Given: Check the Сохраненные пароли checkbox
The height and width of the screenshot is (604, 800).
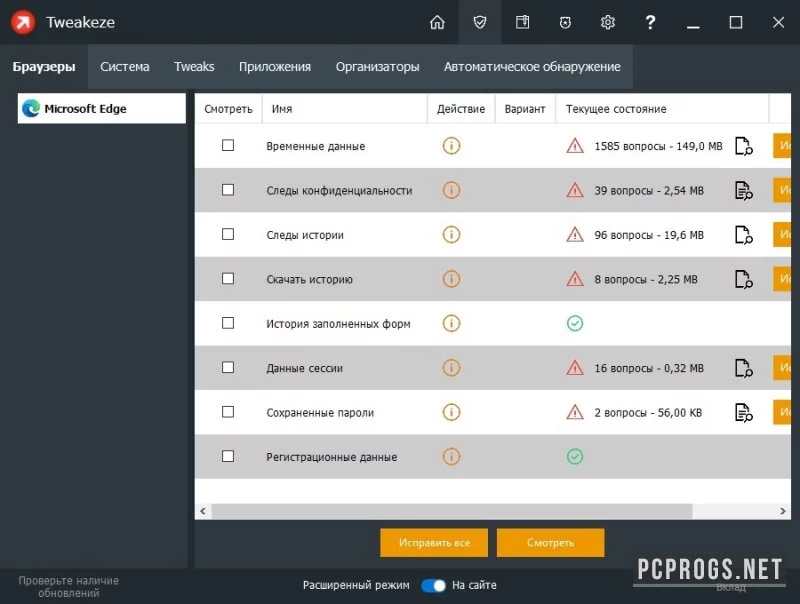Looking at the screenshot, I should coord(228,412).
